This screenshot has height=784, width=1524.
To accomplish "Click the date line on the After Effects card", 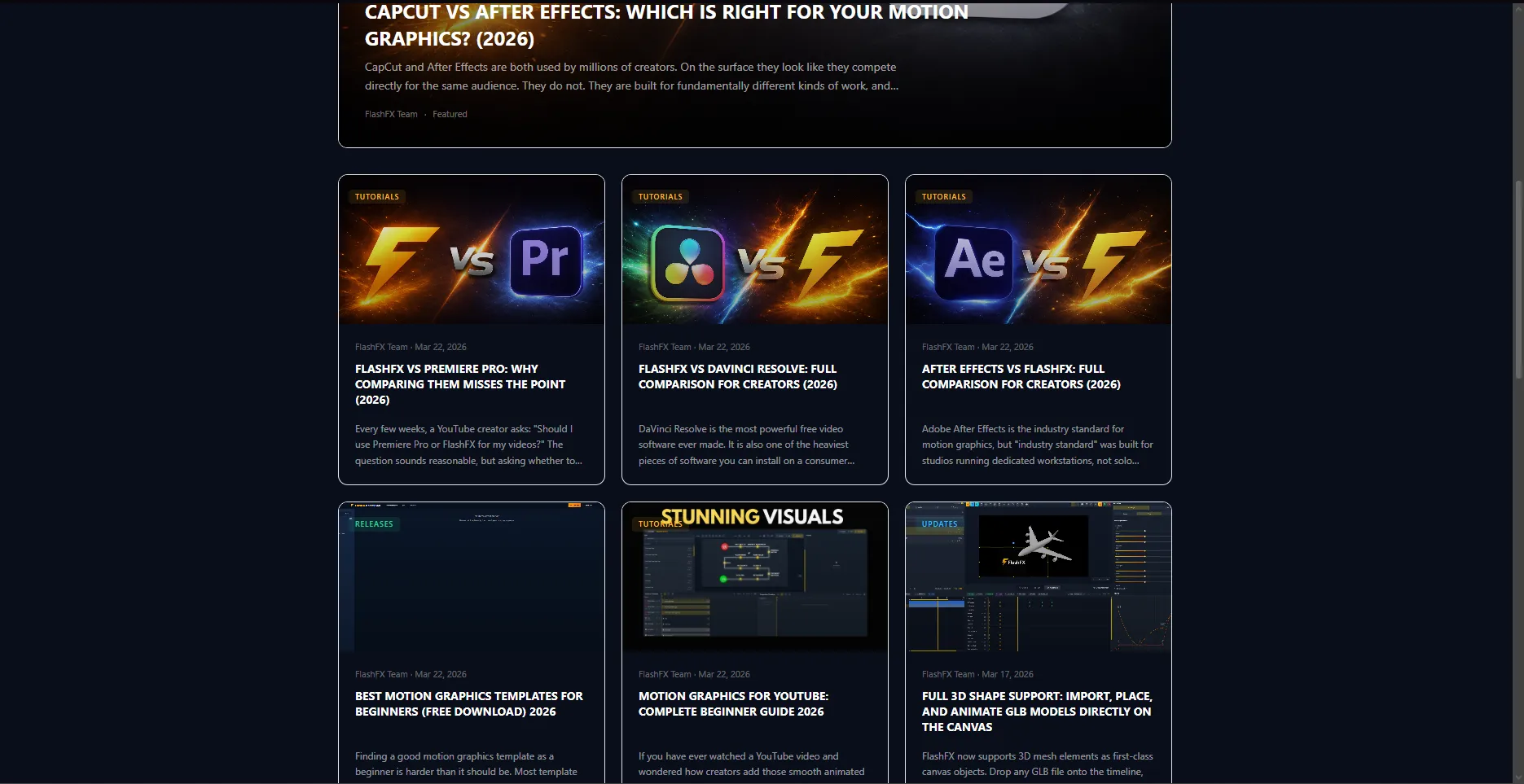I will tap(977, 347).
